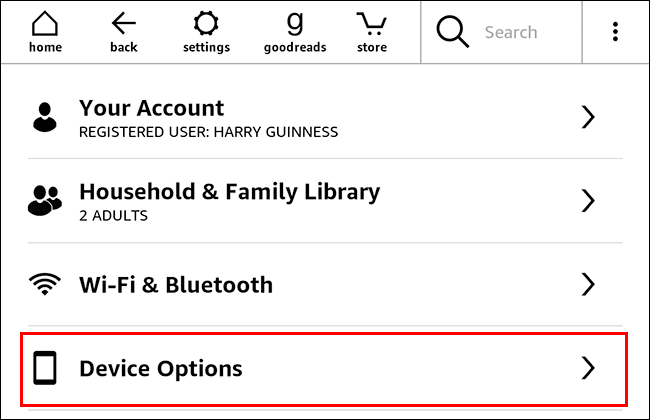This screenshot has width=650, height=420.
Task: Open Wi-Fi & Bluetooth settings label
Action: [x=176, y=285]
